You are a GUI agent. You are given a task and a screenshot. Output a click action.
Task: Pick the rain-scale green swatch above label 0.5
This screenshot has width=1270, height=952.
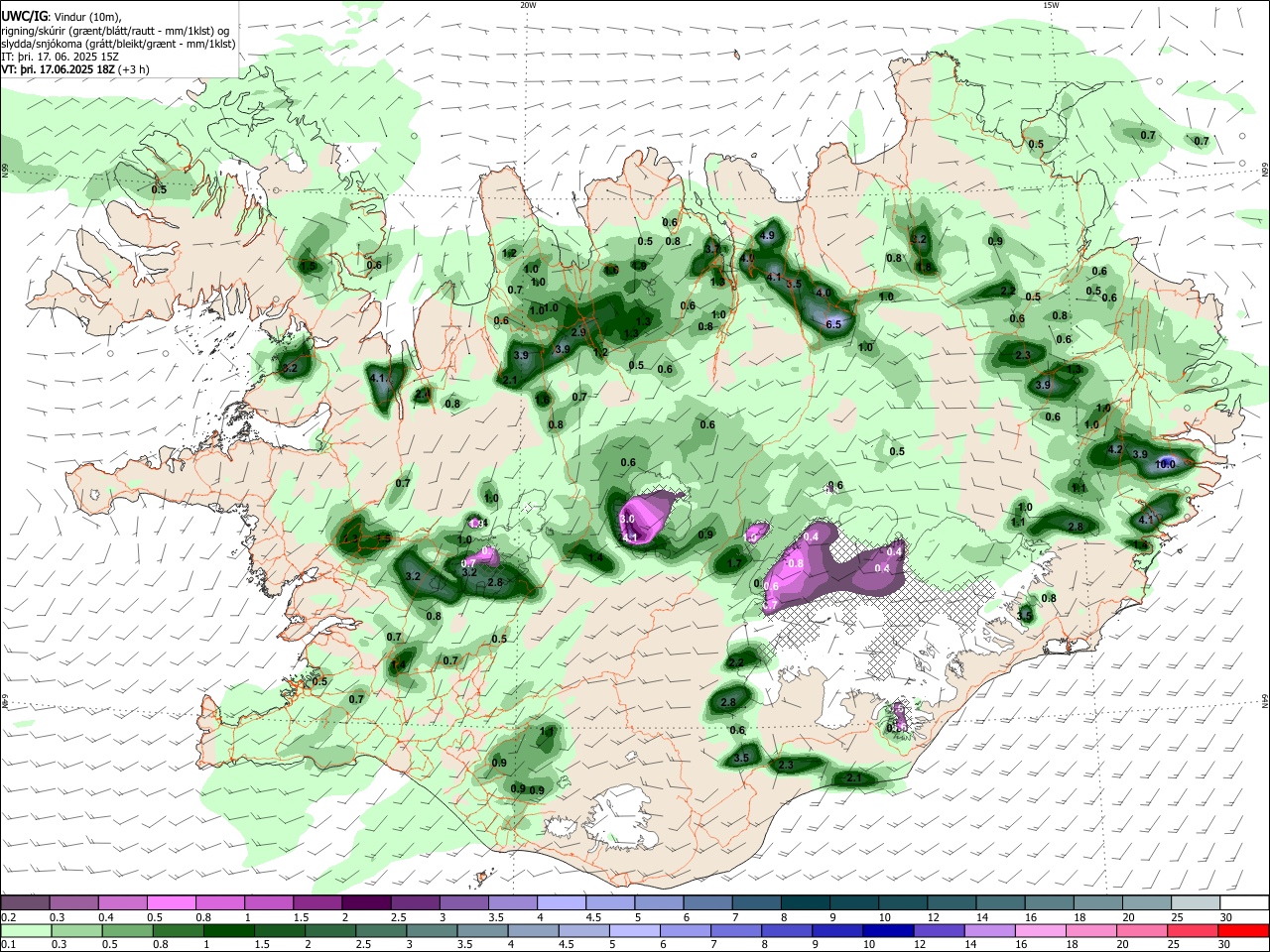(127, 930)
